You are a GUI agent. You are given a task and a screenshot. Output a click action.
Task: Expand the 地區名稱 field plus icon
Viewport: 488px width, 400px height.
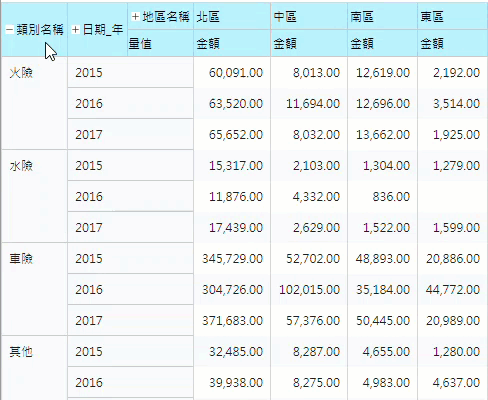[x=135, y=16]
